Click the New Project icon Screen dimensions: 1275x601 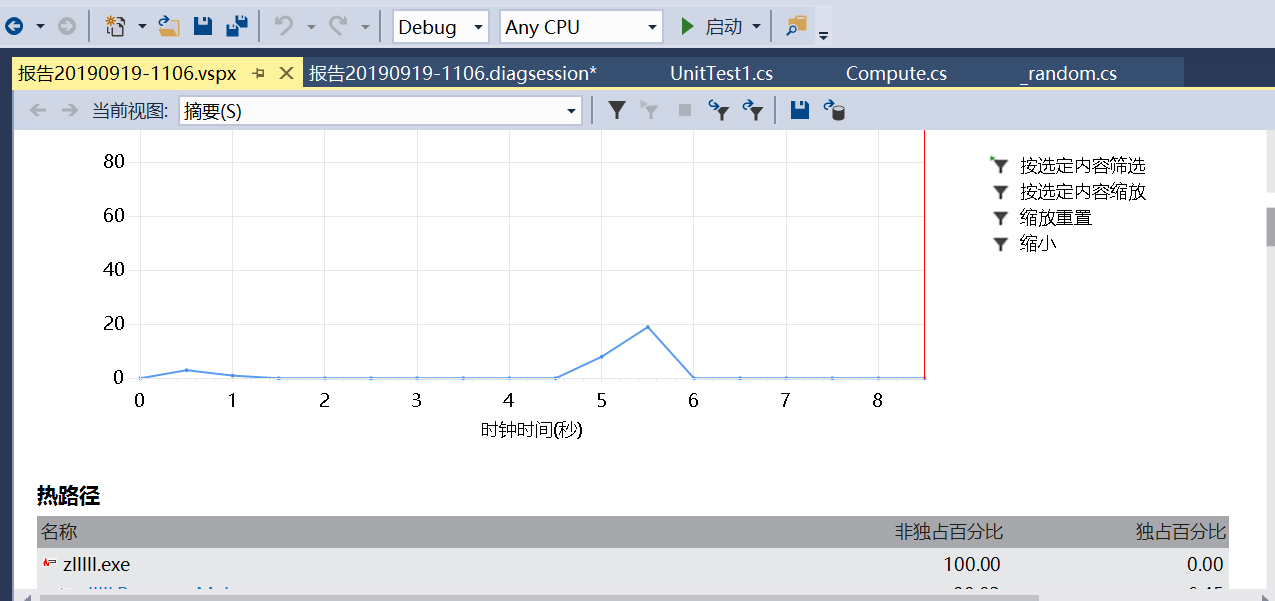(116, 27)
